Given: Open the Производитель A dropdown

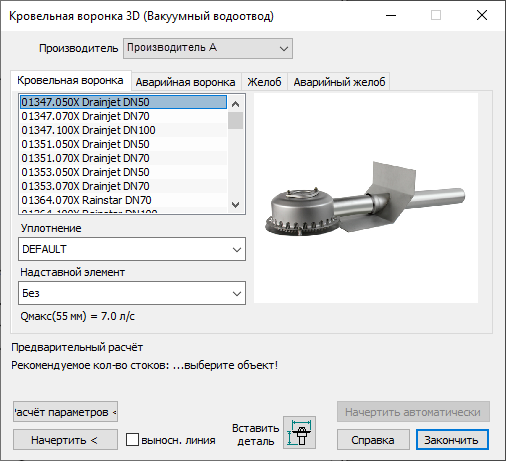Looking at the screenshot, I should coord(208,48).
